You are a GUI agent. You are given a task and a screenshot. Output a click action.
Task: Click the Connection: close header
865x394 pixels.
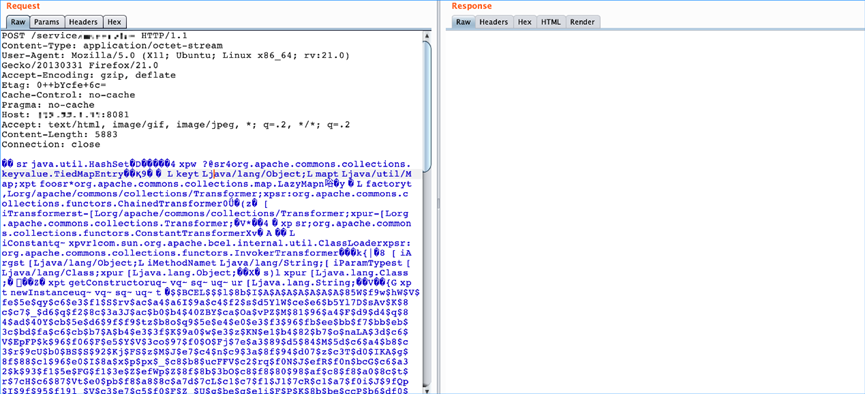coord(51,145)
